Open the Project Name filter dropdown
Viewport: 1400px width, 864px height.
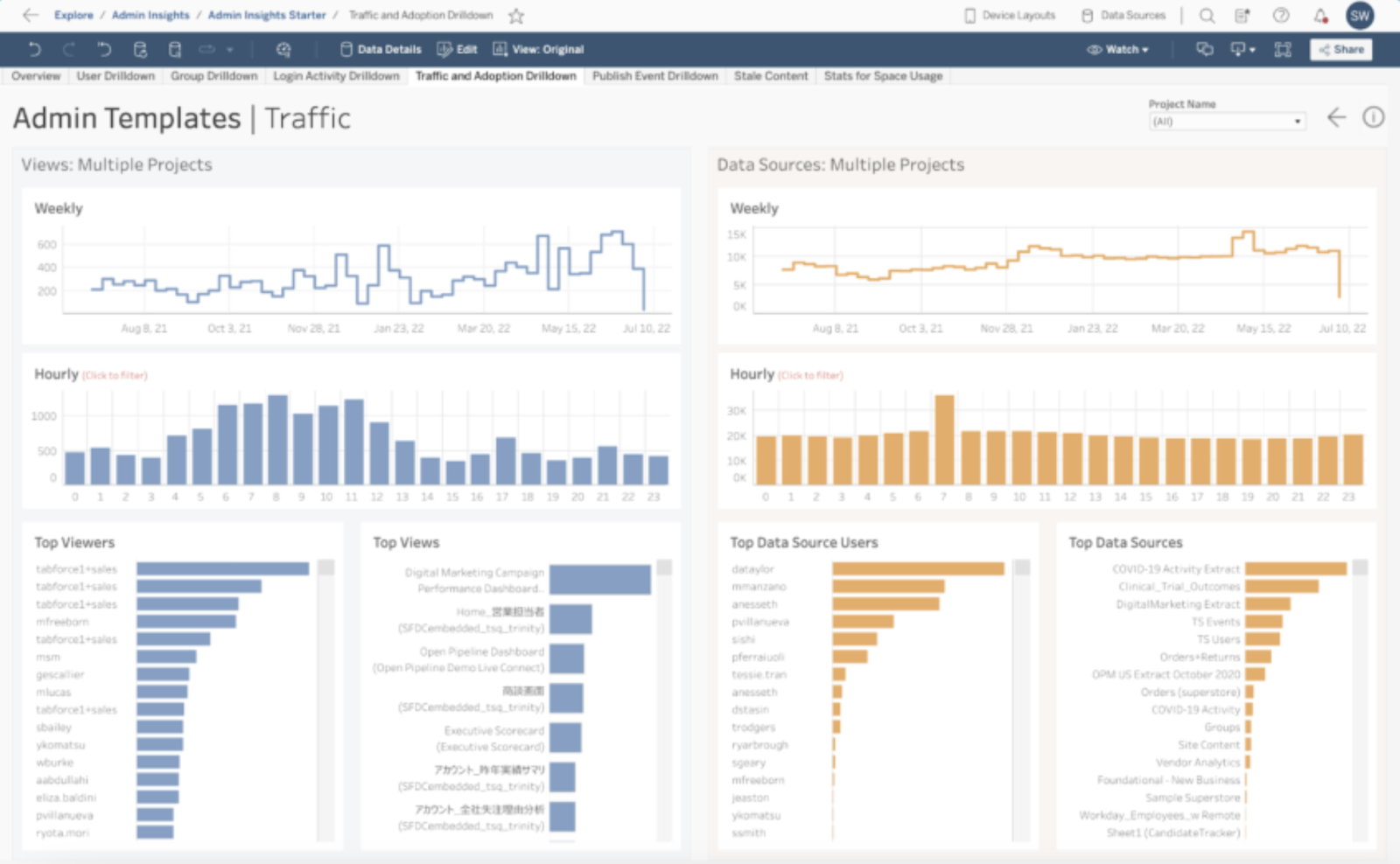[1297, 121]
